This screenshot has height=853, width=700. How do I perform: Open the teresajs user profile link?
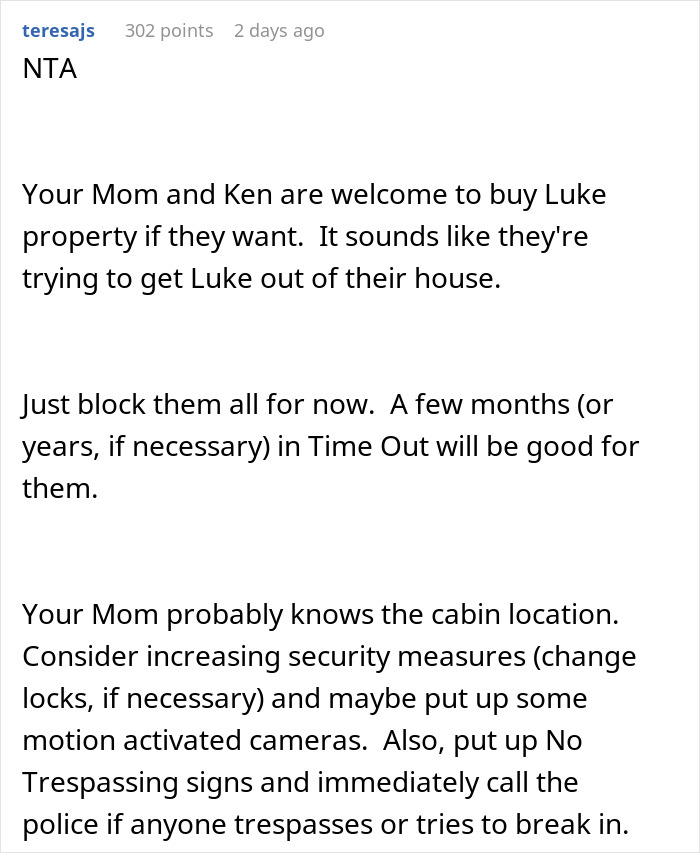(x=58, y=31)
